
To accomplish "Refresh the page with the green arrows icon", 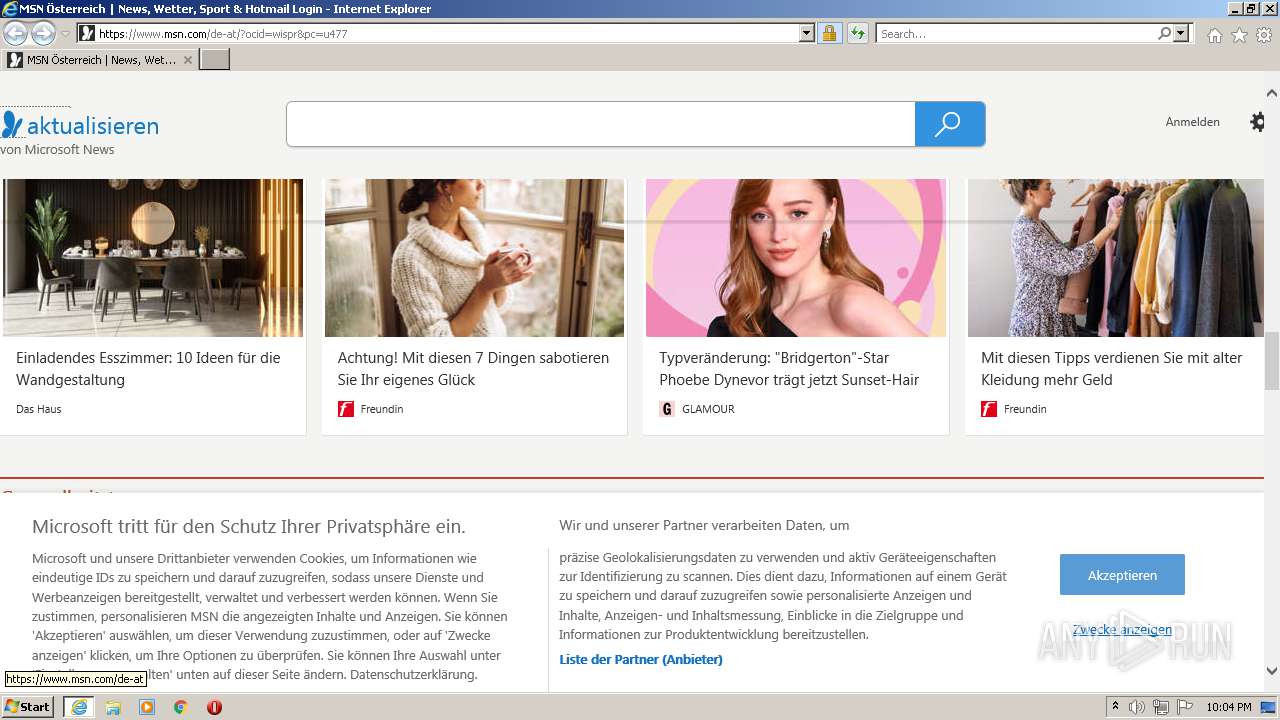I will point(857,34).
